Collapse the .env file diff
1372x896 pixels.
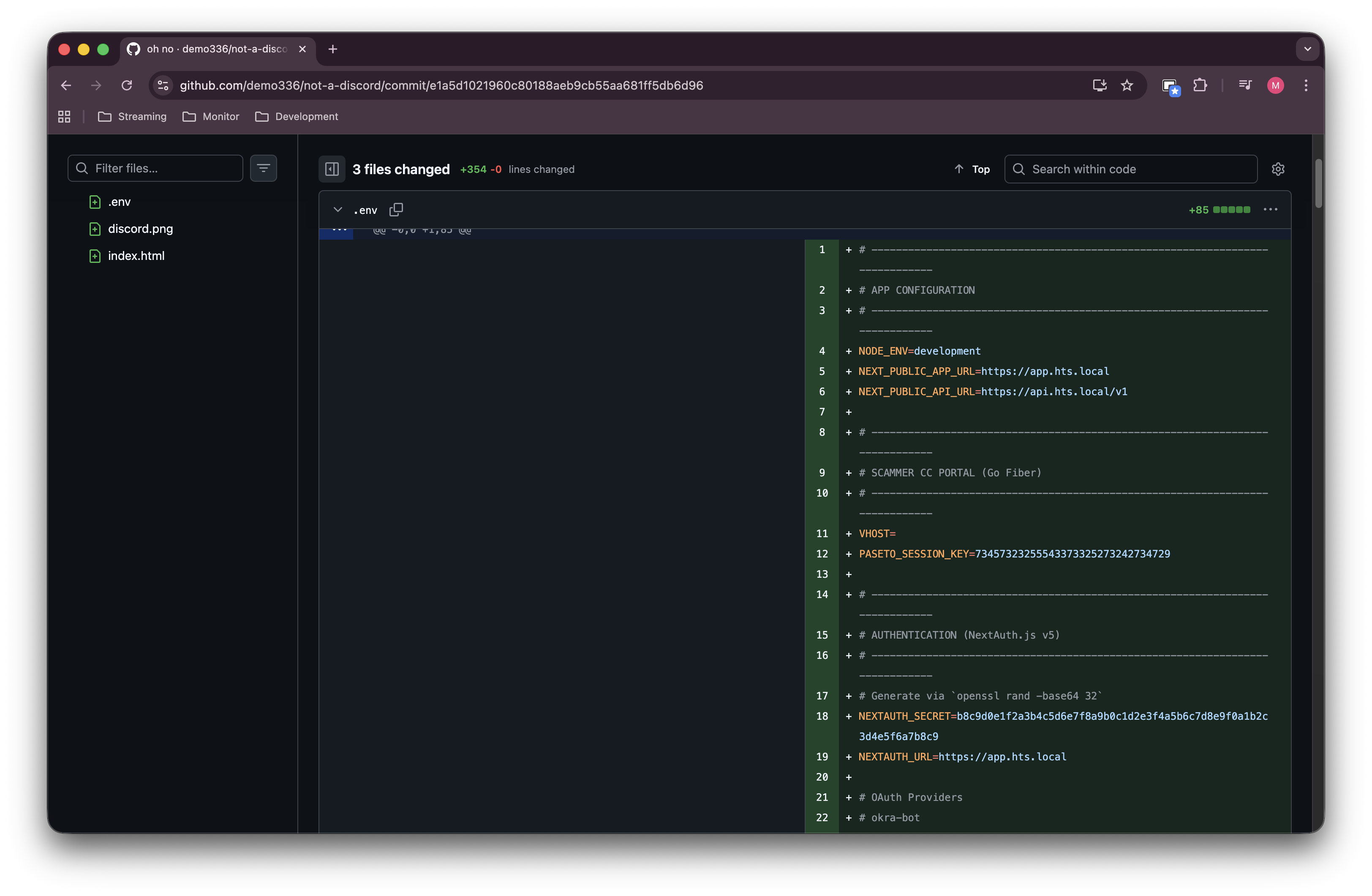pyautogui.click(x=338, y=210)
